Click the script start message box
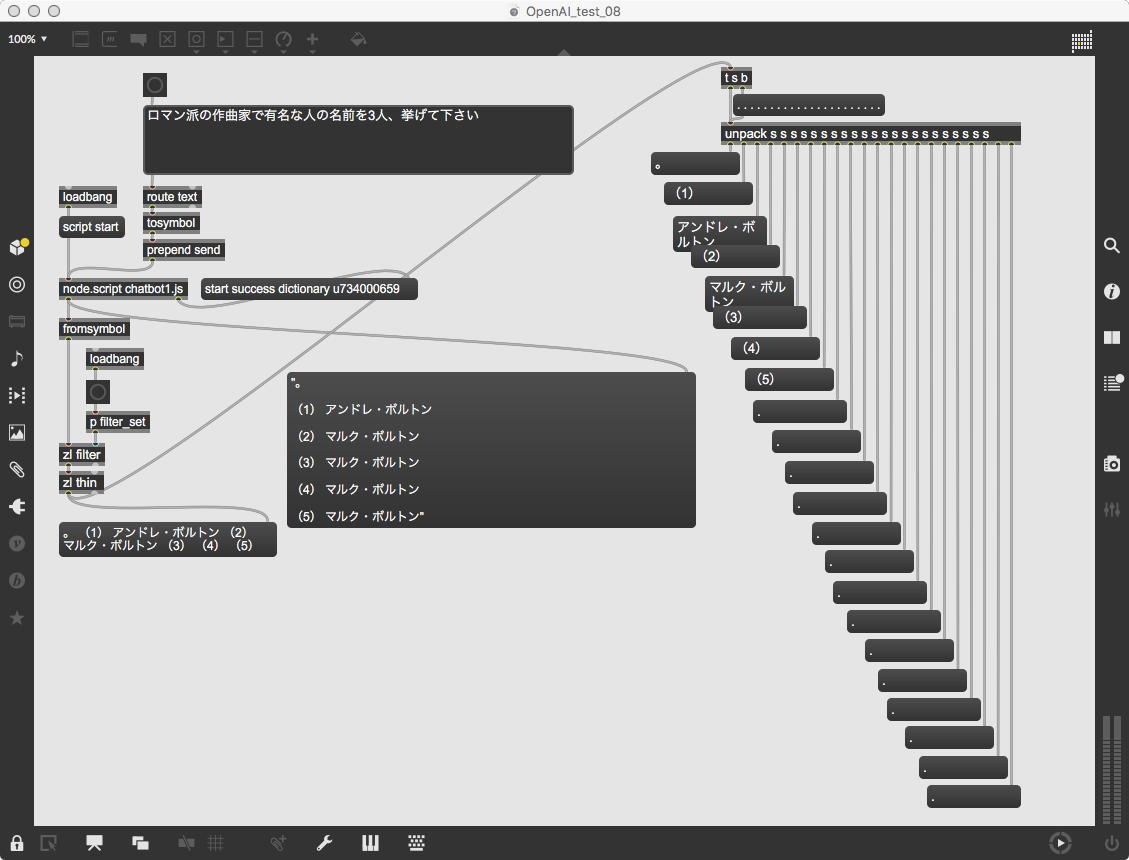1129x860 pixels. [91, 227]
